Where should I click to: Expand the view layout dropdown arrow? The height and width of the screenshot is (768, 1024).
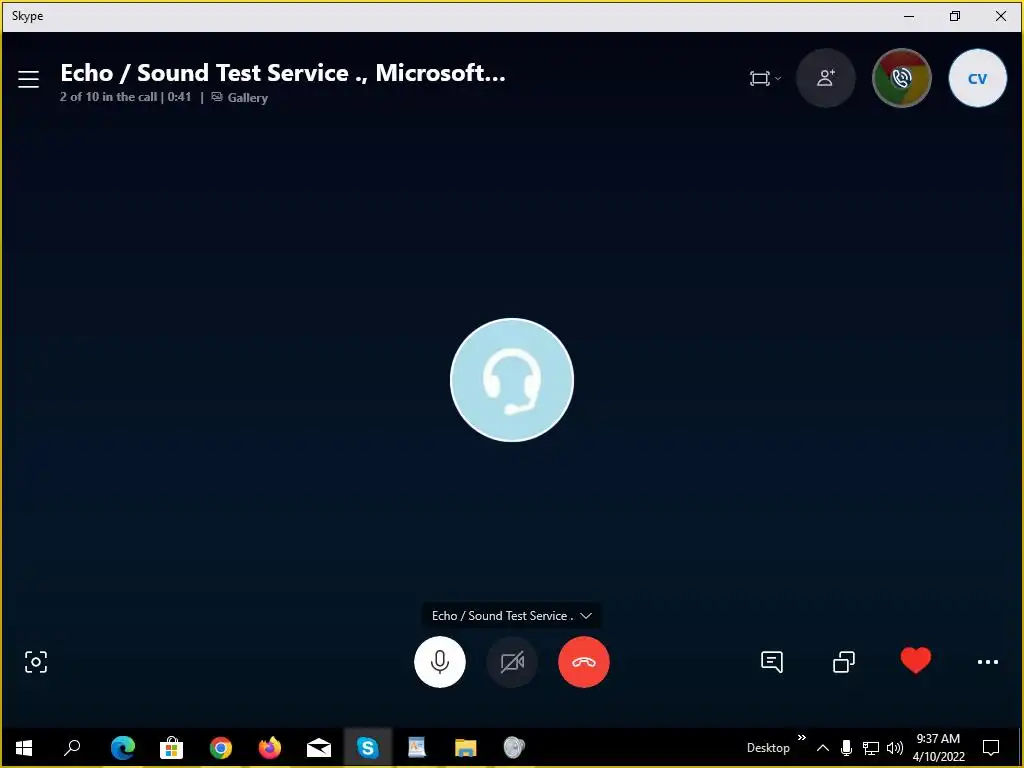coord(777,78)
